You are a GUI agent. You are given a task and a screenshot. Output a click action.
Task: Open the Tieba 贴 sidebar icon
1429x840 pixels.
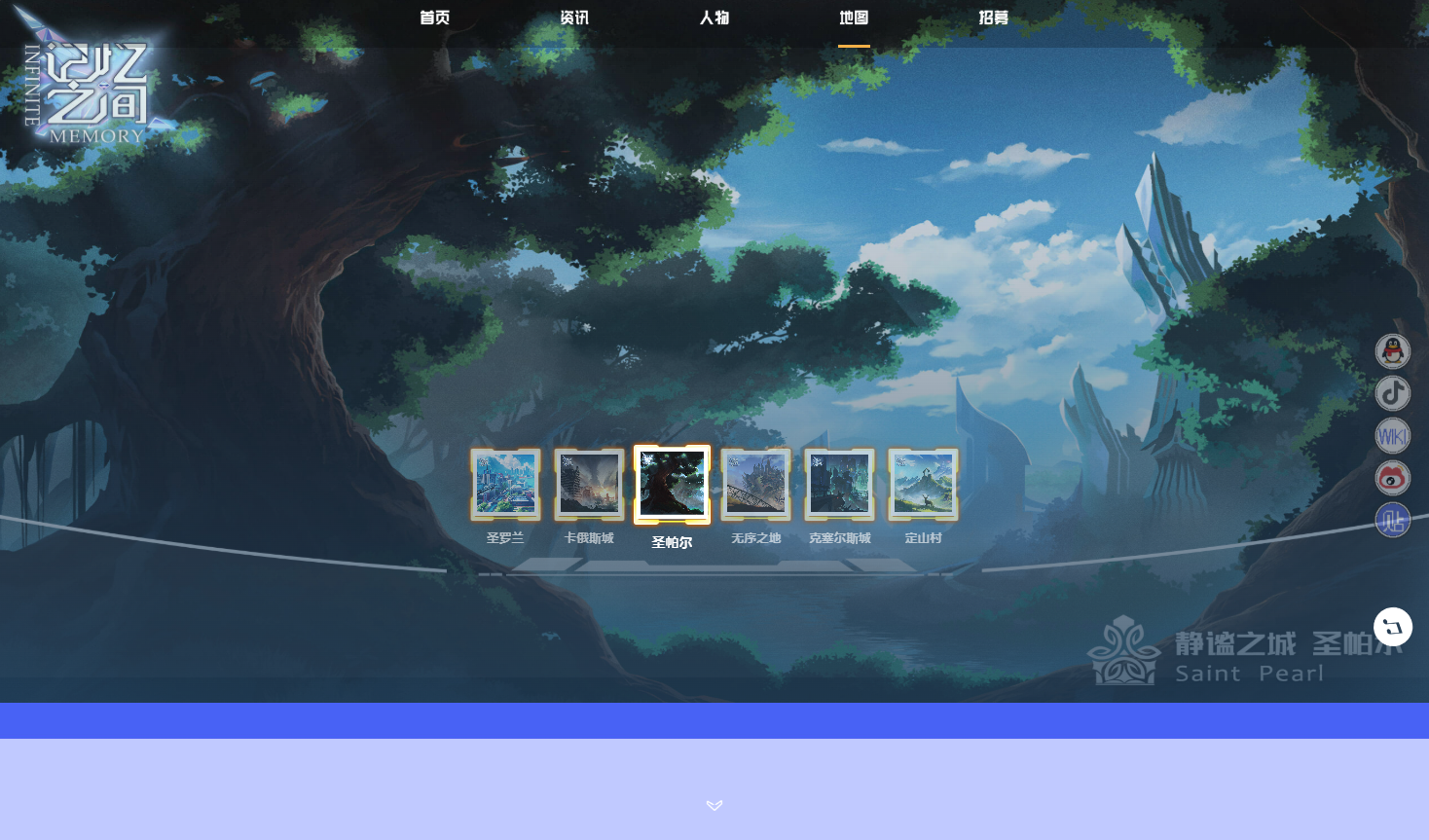(x=1392, y=520)
